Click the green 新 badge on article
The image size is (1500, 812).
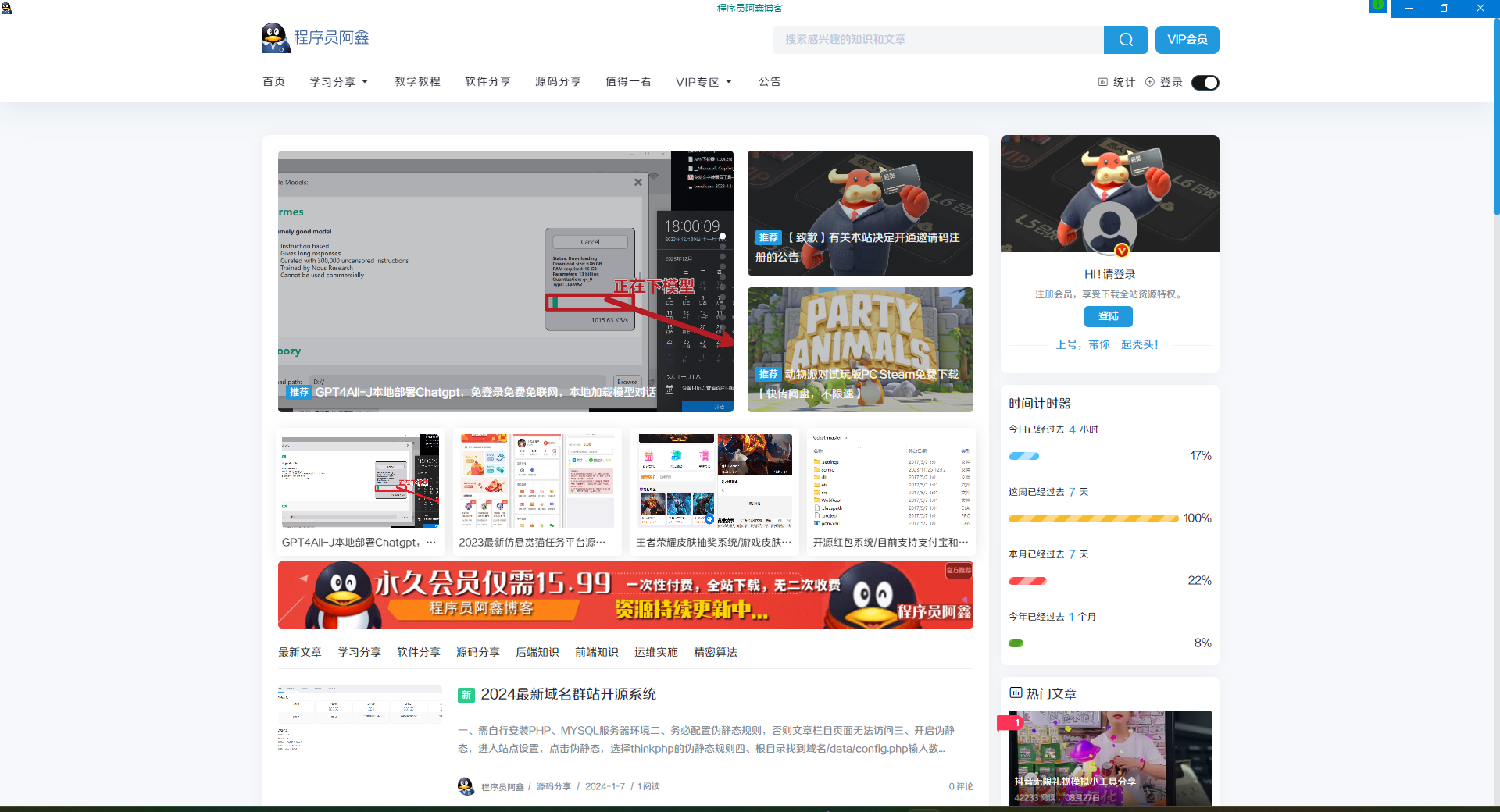[x=466, y=695]
